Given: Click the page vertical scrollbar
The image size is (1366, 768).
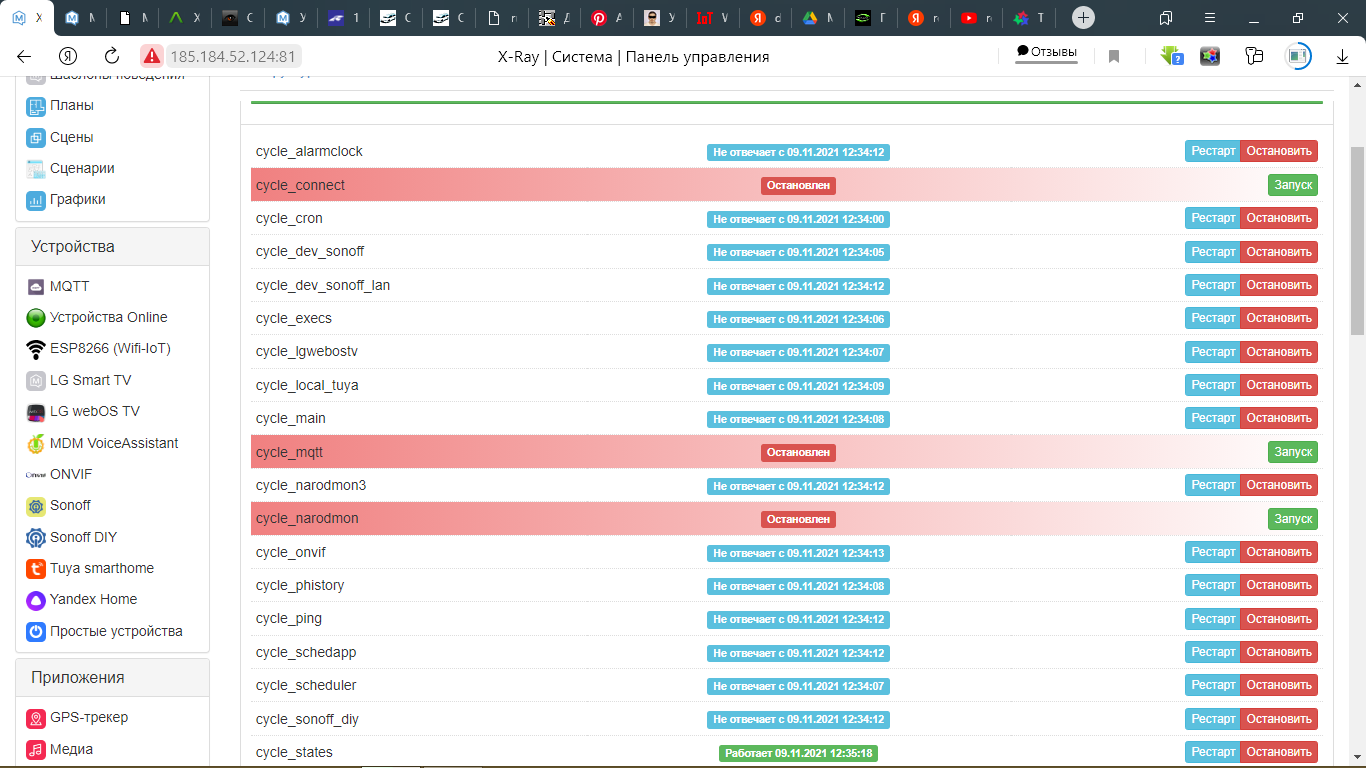Looking at the screenshot, I should [x=1357, y=240].
